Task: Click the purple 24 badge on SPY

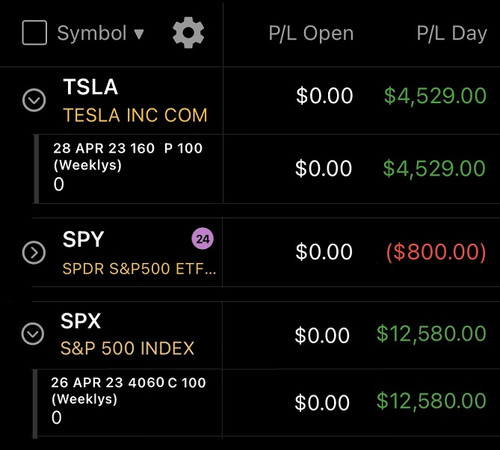Action: click(x=203, y=239)
